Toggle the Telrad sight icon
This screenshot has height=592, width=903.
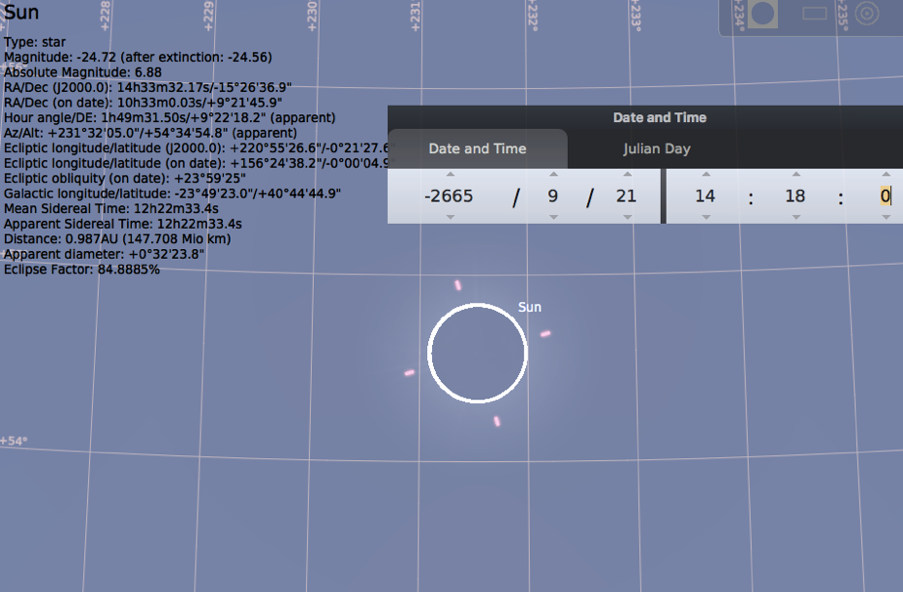point(867,14)
